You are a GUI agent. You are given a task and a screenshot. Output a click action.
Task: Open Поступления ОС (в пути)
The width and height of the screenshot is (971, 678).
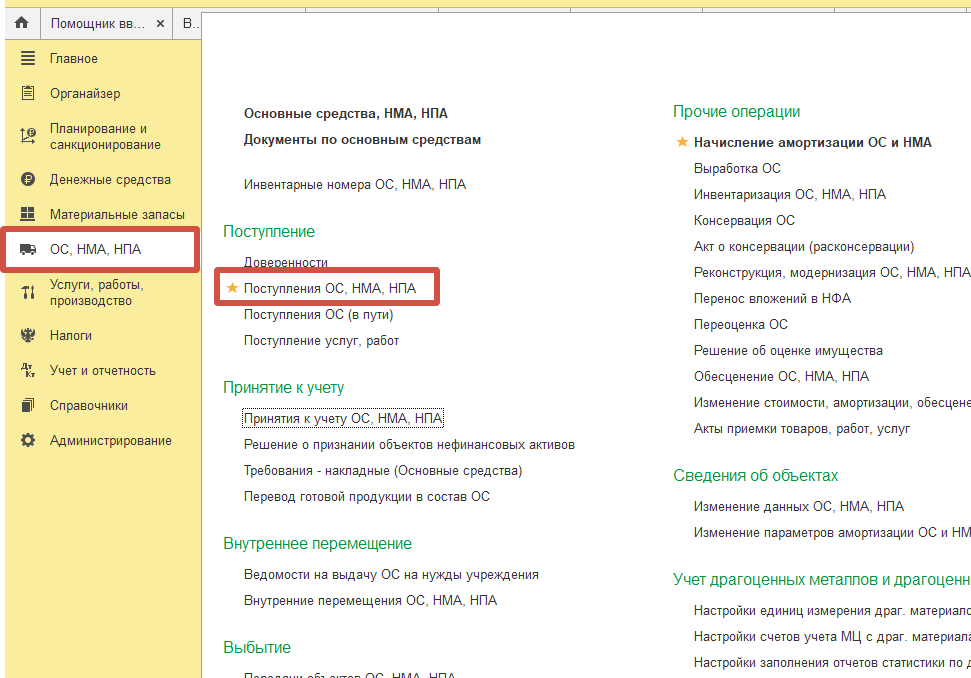[318, 315]
